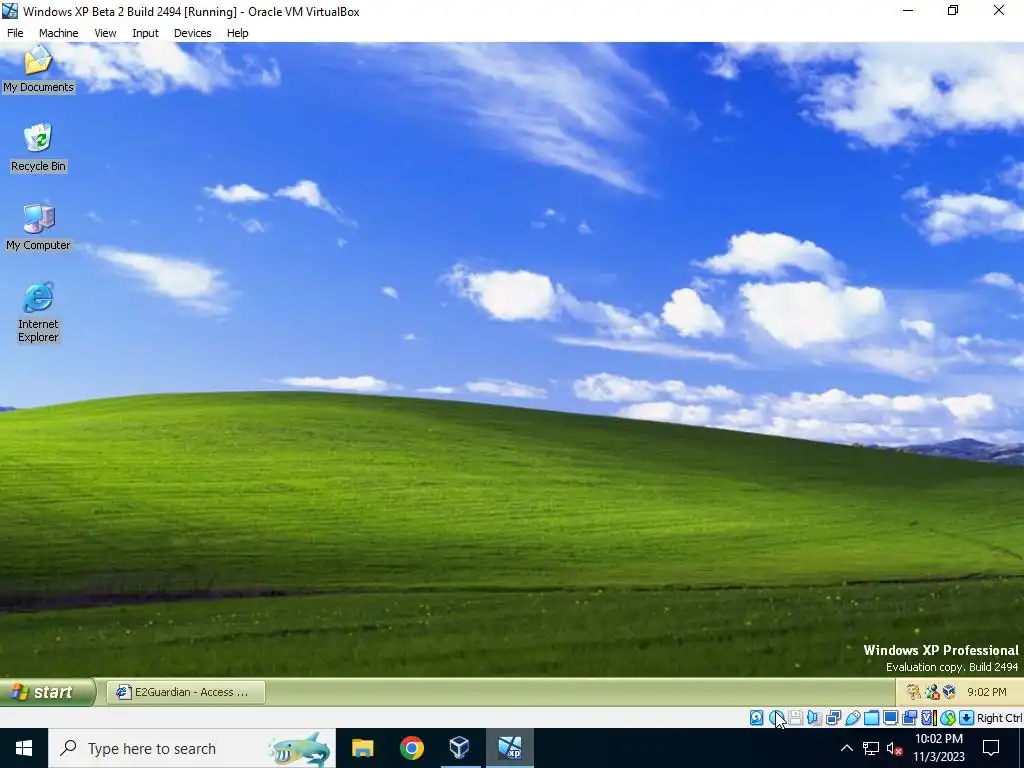Click the VirtualBox recording status indicator
Image resolution: width=1024 pixels, height=768 pixels.
(909, 718)
